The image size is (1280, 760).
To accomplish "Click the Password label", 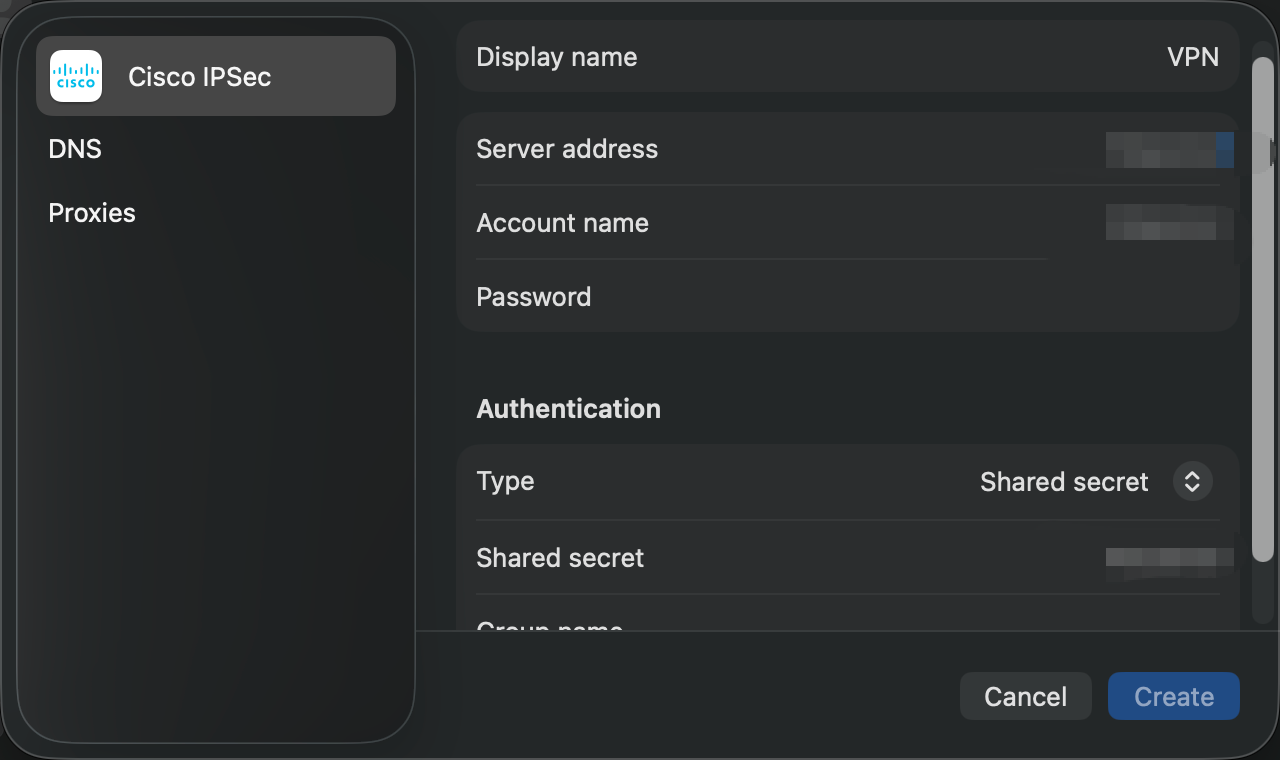I will 534,297.
